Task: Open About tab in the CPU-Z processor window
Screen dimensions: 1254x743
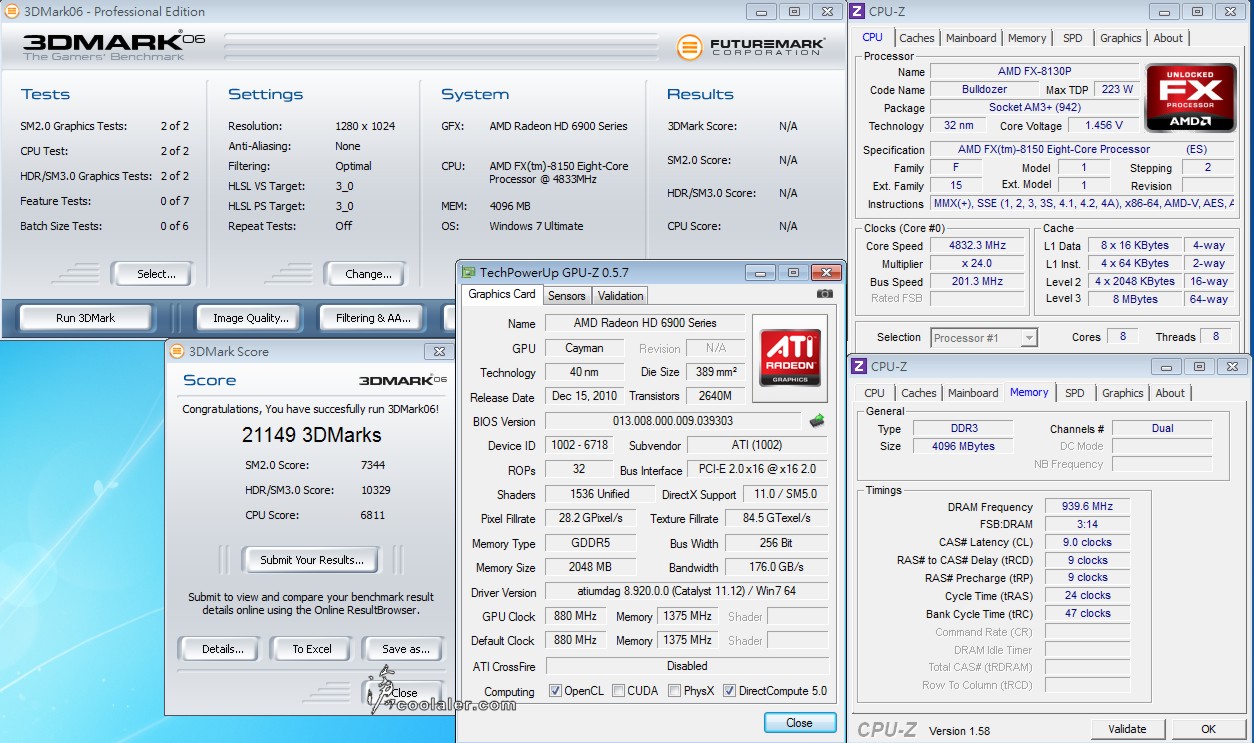Action: coord(1168,38)
